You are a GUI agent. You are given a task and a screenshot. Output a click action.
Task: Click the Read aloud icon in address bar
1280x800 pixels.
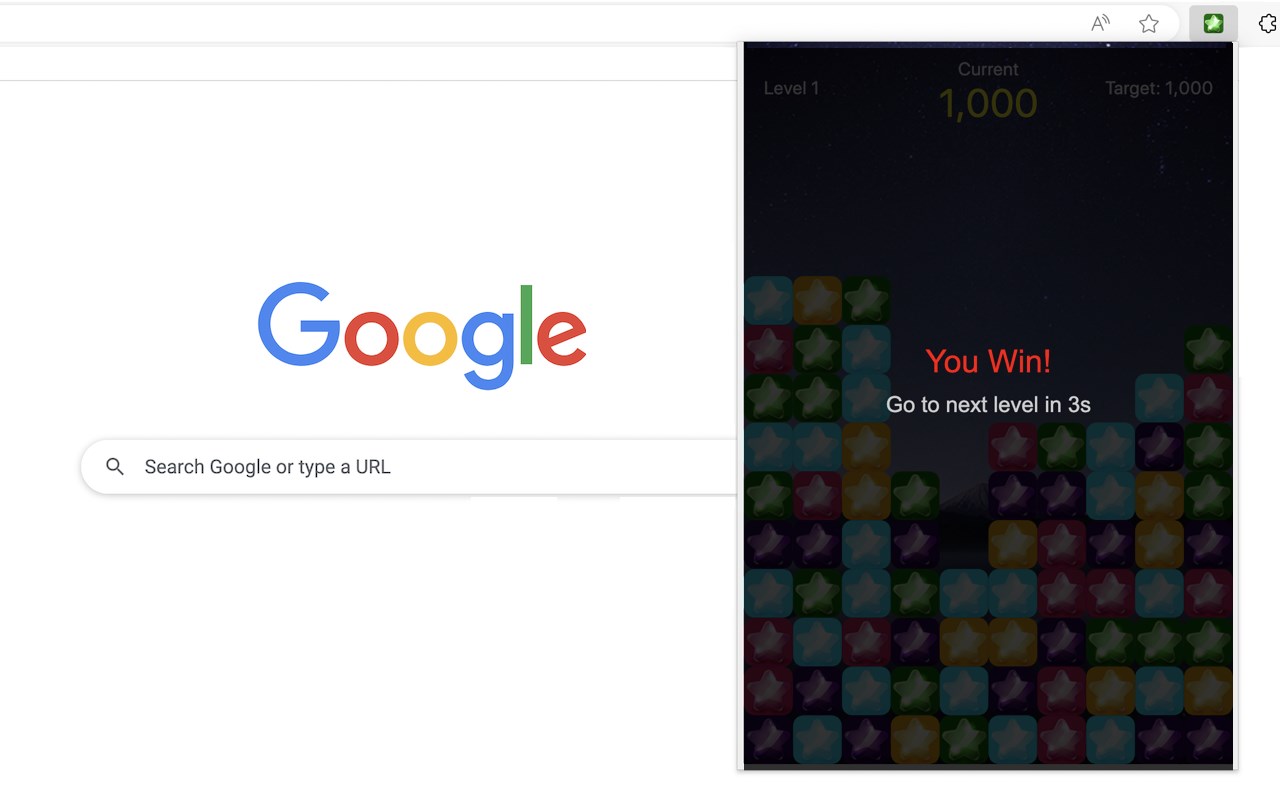tap(1100, 23)
